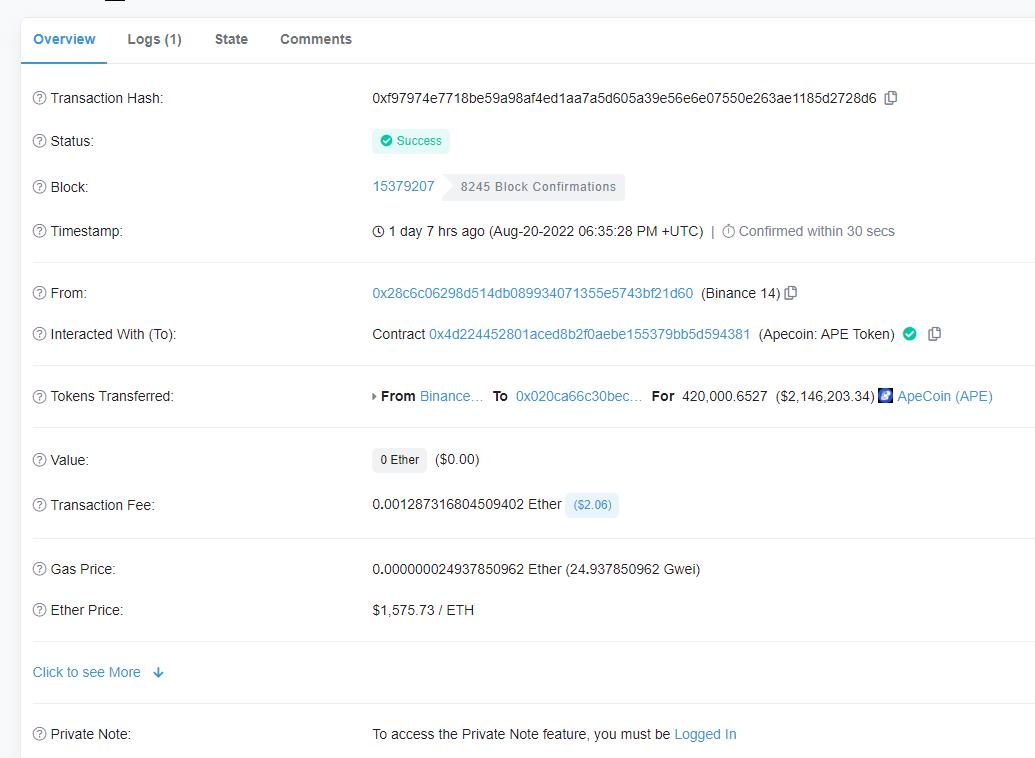Click the help icon beside Gas Price
This screenshot has height=758, width=1035.
40,569
